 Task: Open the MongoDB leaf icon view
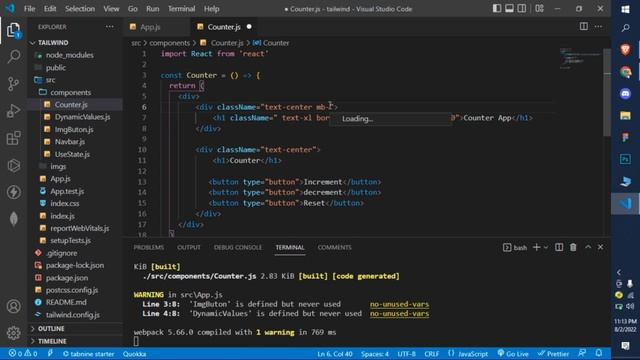[13, 219]
